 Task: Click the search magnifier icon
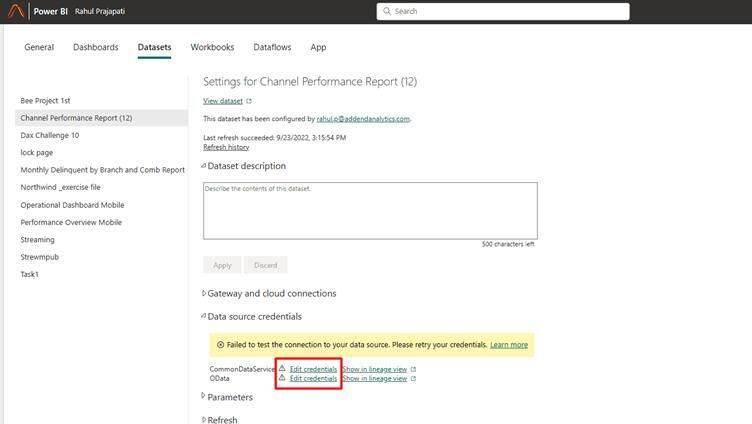coord(386,11)
